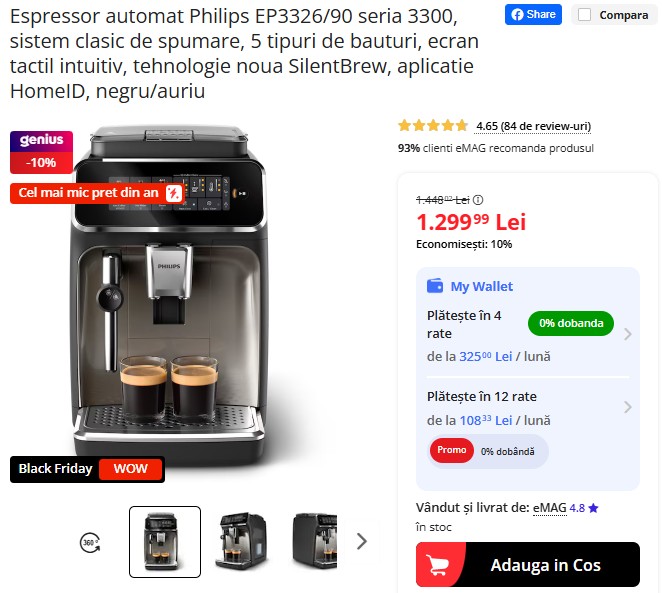Click the lightning bolt price badge icon
Screen dimensions: 662x593
pos(174,193)
